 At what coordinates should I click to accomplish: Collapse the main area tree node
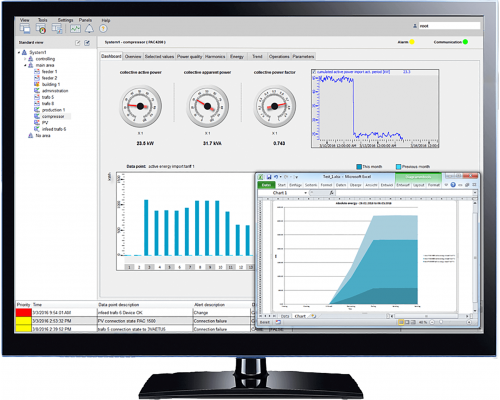(x=25, y=65)
